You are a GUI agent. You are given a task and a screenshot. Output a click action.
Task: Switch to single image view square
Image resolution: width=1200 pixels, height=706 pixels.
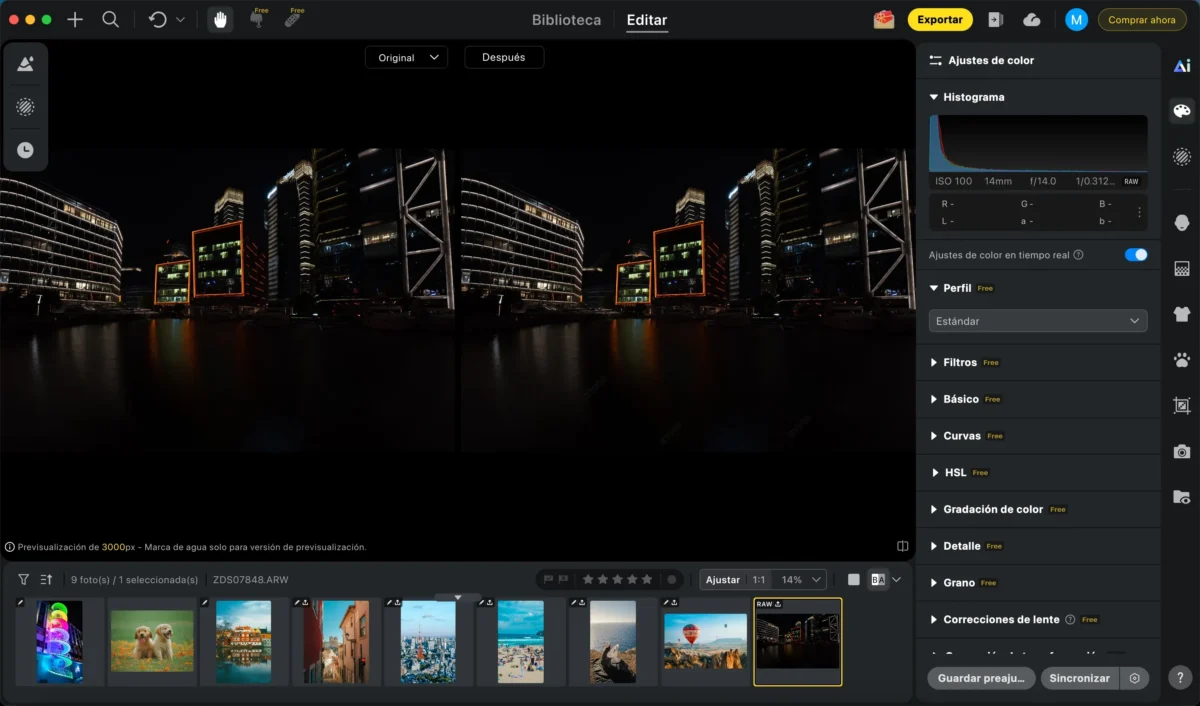pyautogui.click(x=853, y=580)
